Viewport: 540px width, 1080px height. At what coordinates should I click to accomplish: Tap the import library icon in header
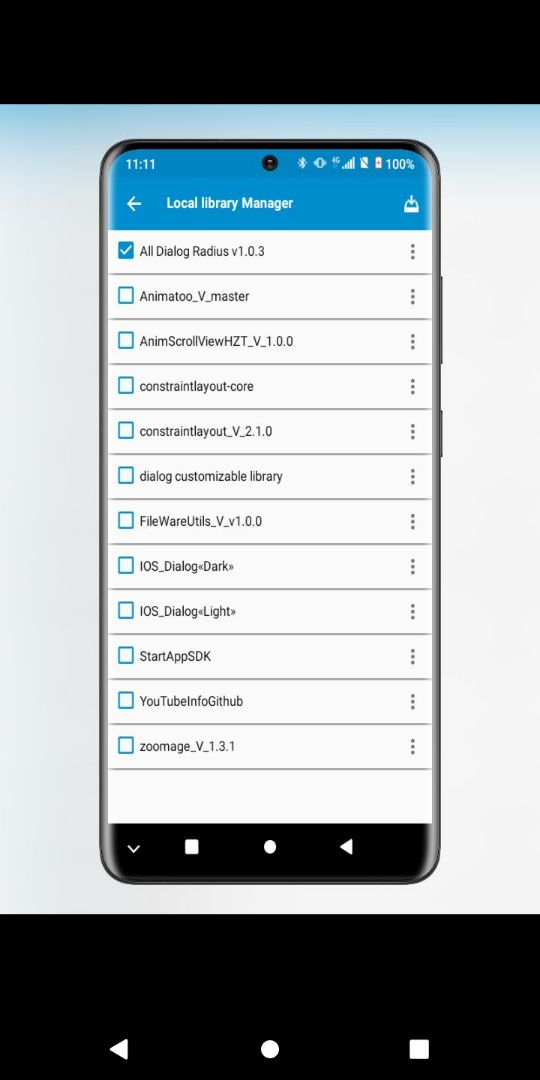click(x=411, y=204)
